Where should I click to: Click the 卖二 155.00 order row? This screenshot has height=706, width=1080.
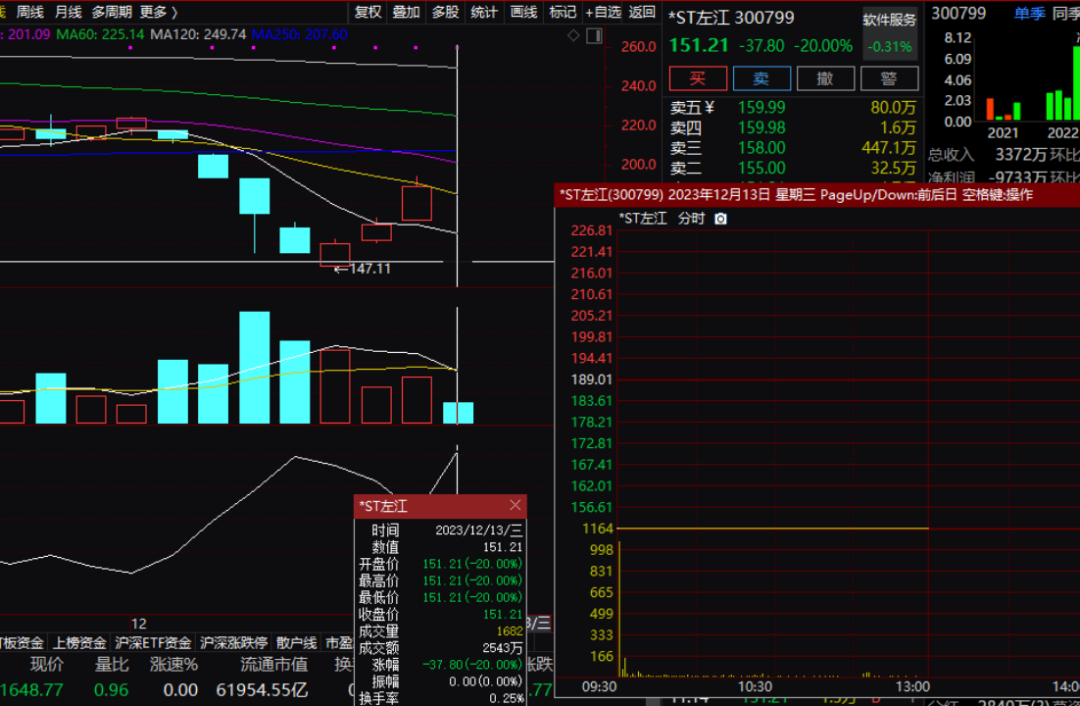point(793,167)
